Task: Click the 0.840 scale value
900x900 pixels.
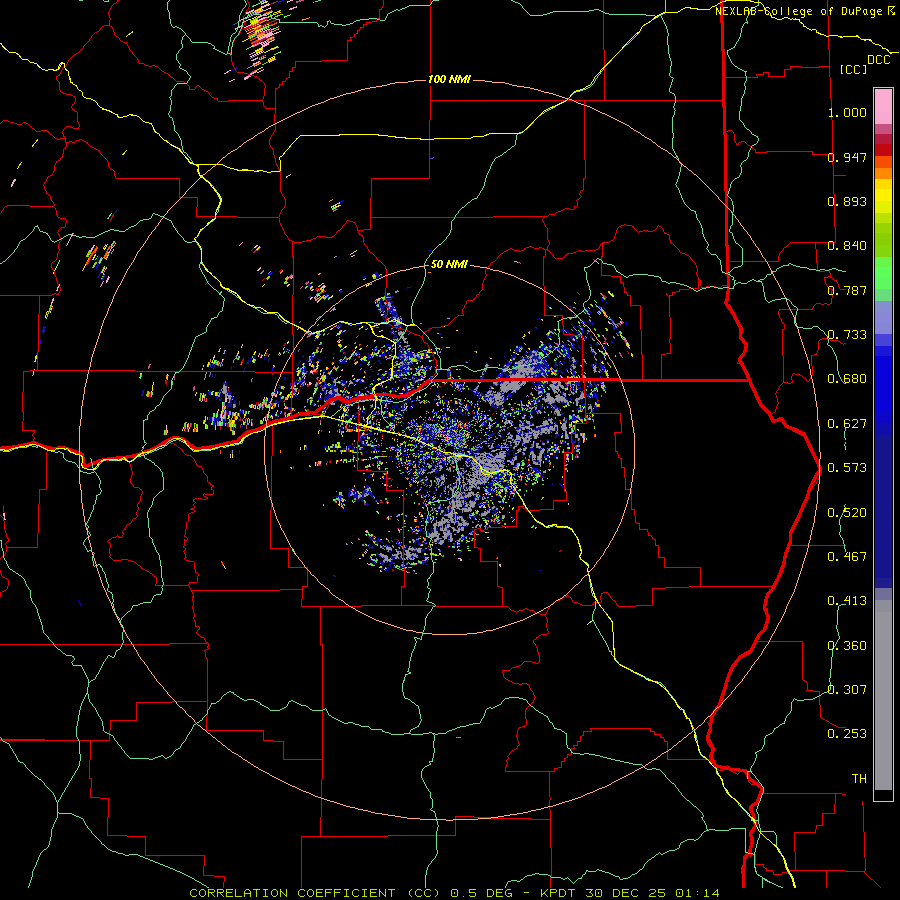Action: 847,246
